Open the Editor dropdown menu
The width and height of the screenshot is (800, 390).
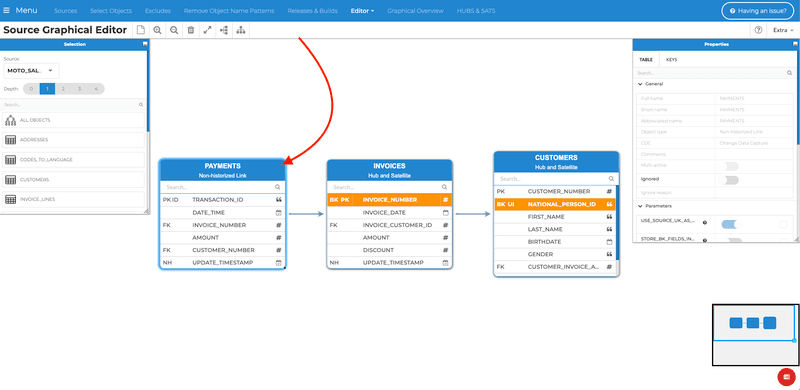tap(362, 11)
